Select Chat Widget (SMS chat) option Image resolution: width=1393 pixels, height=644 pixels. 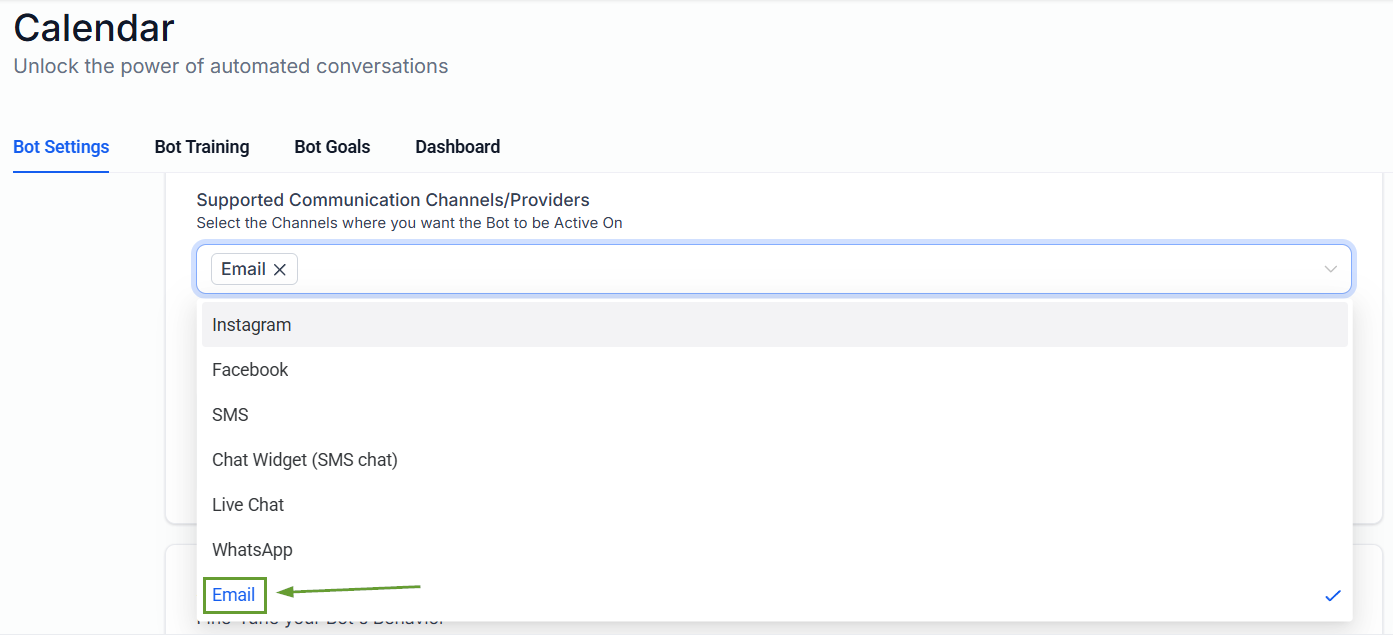coord(305,460)
